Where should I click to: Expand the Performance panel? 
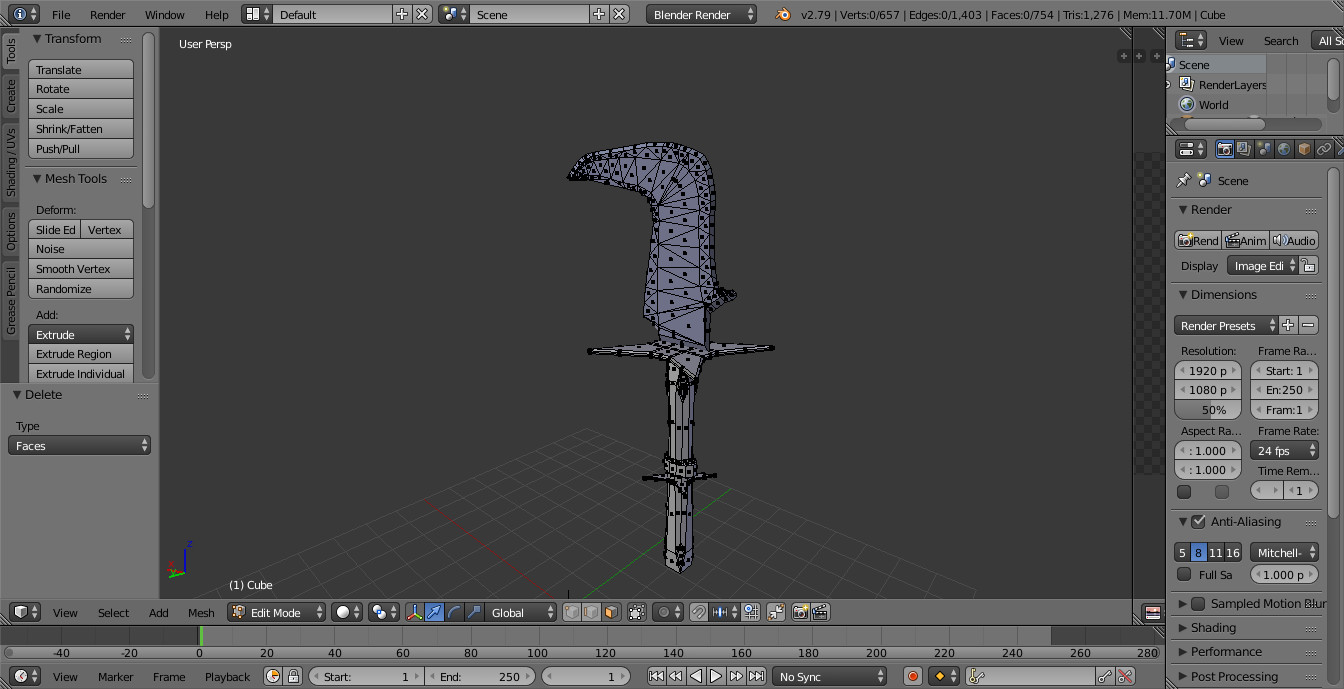(1226, 652)
